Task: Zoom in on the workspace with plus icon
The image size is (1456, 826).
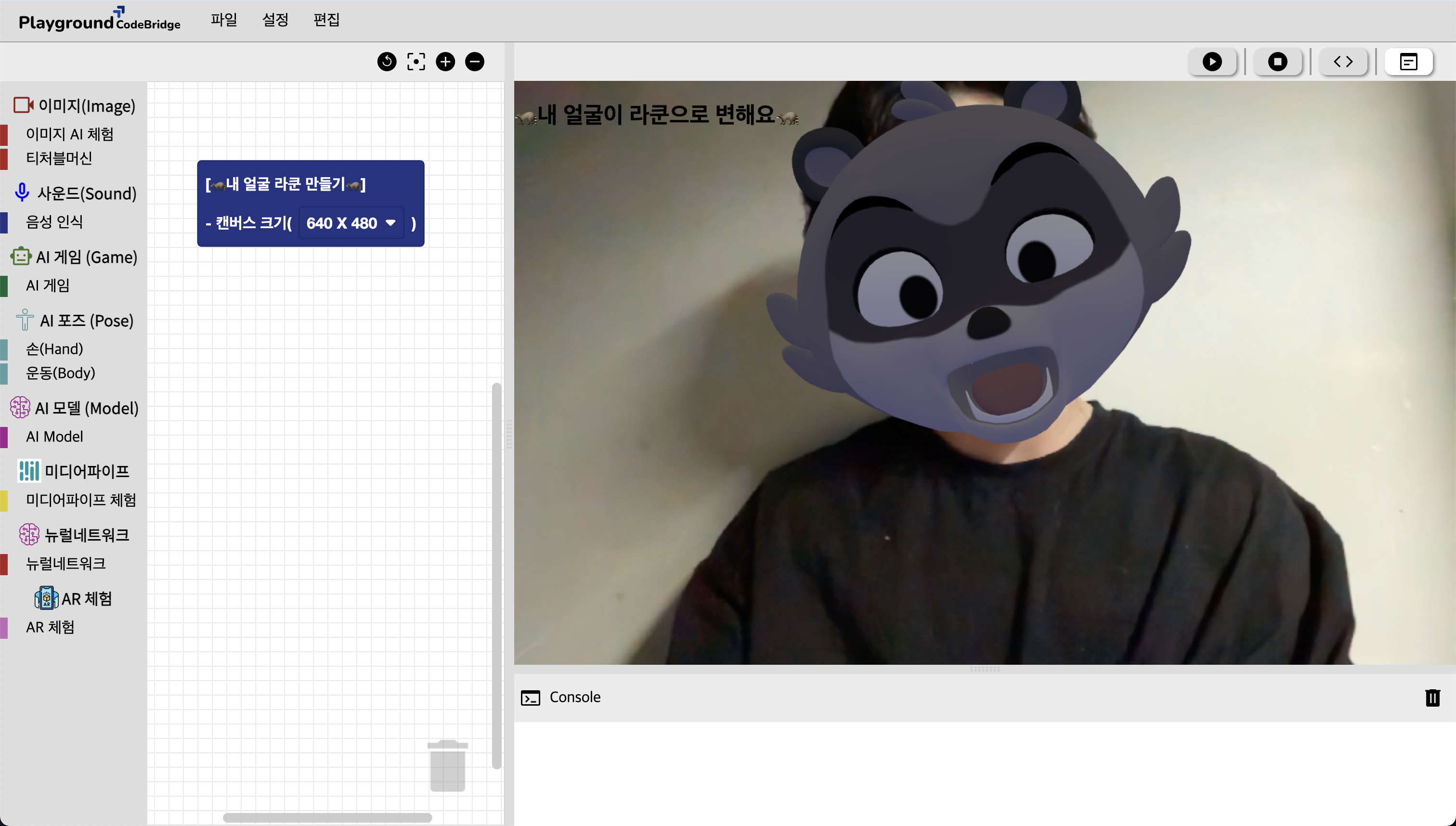Action: [445, 61]
